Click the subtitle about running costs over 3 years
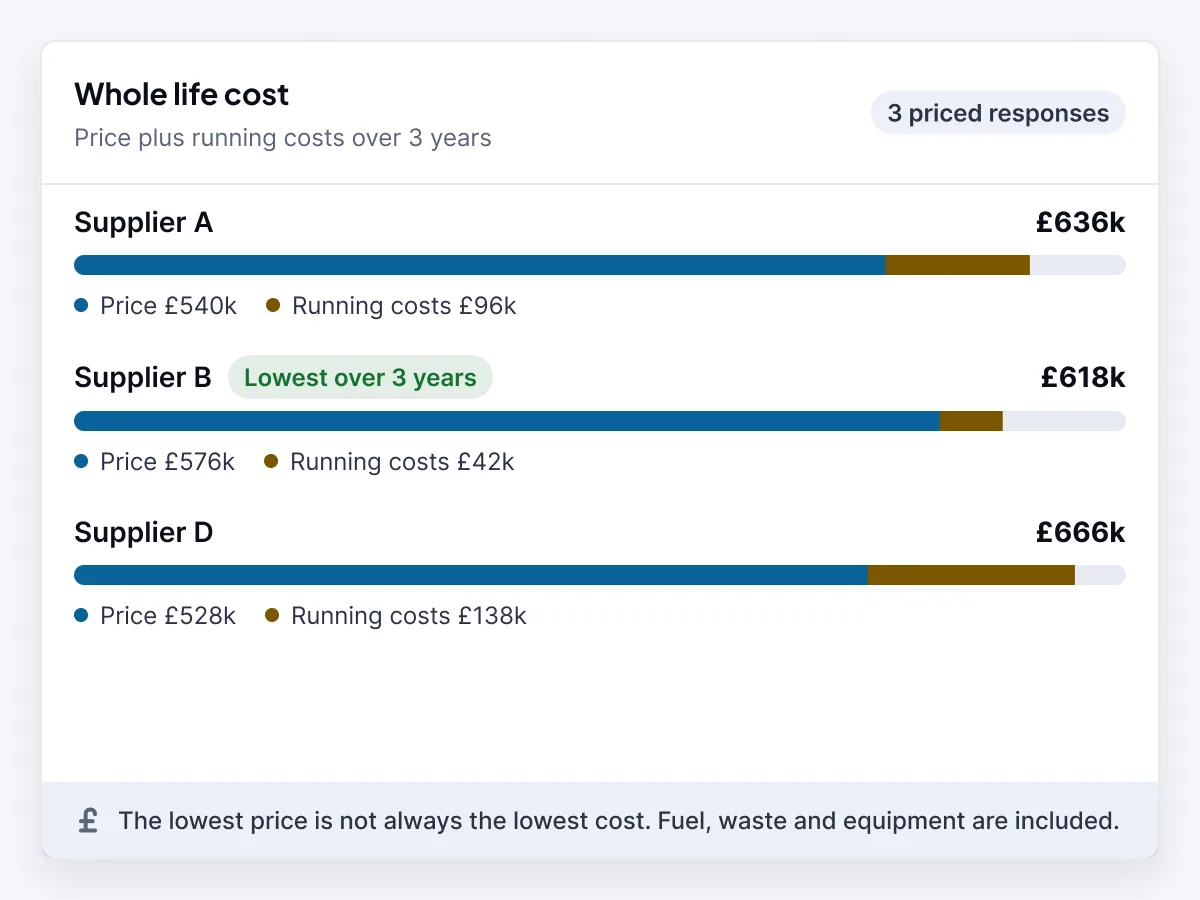The height and width of the screenshot is (900, 1200). point(283,137)
